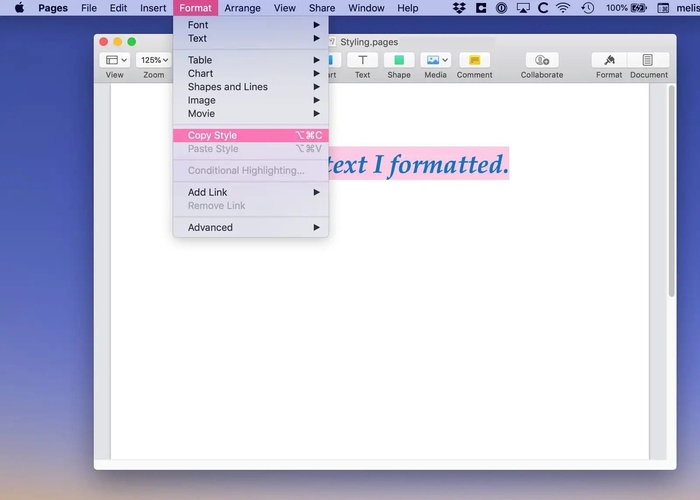
Task: Open the View options dropdown
Action: tap(115, 61)
